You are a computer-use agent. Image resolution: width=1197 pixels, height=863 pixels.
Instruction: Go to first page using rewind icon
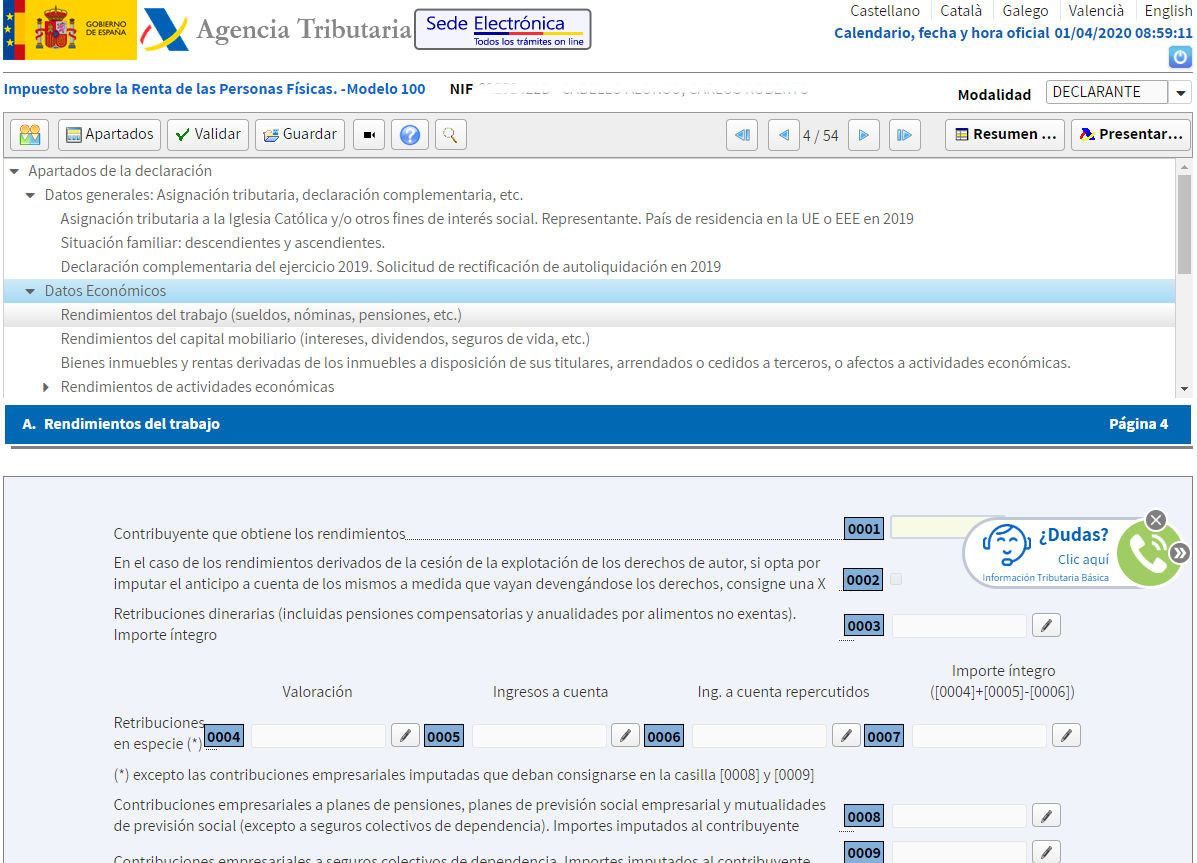click(x=742, y=135)
